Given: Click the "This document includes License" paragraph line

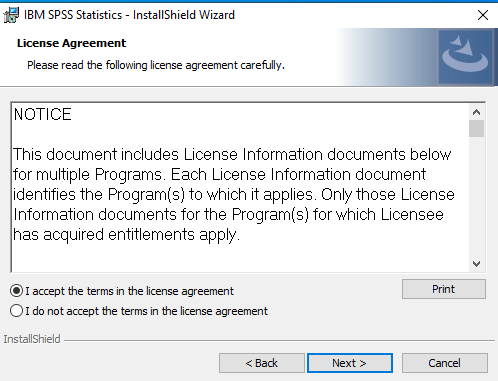Looking at the screenshot, I should coord(232,154).
